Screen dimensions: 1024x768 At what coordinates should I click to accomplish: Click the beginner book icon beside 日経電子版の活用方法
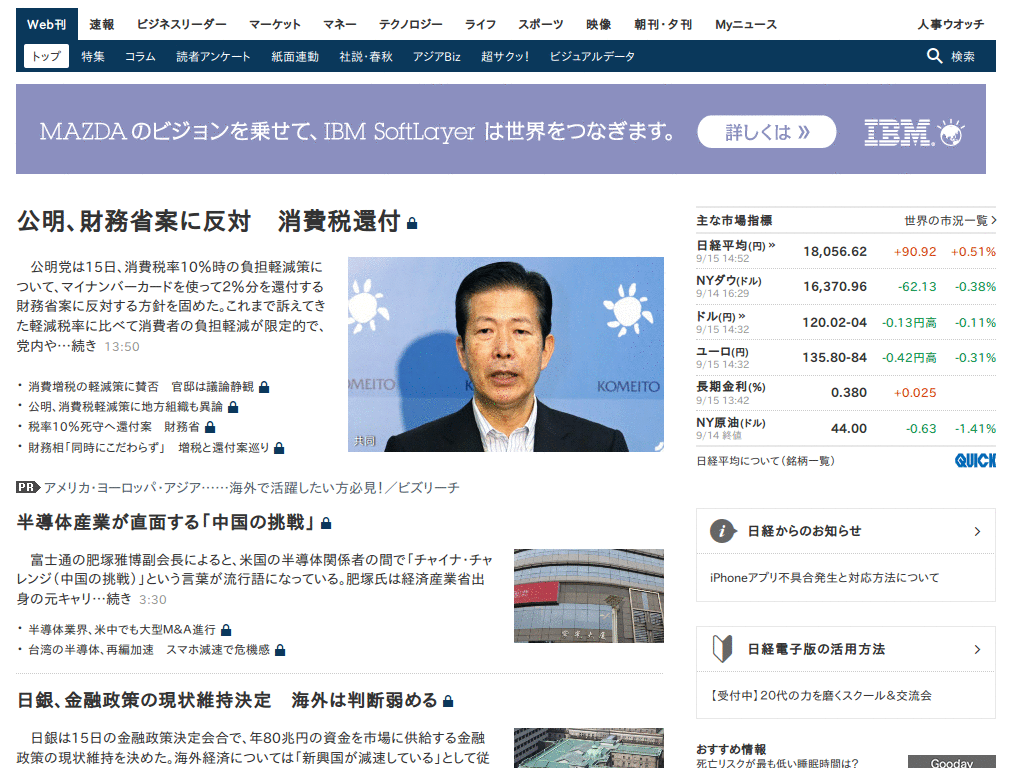(722, 648)
